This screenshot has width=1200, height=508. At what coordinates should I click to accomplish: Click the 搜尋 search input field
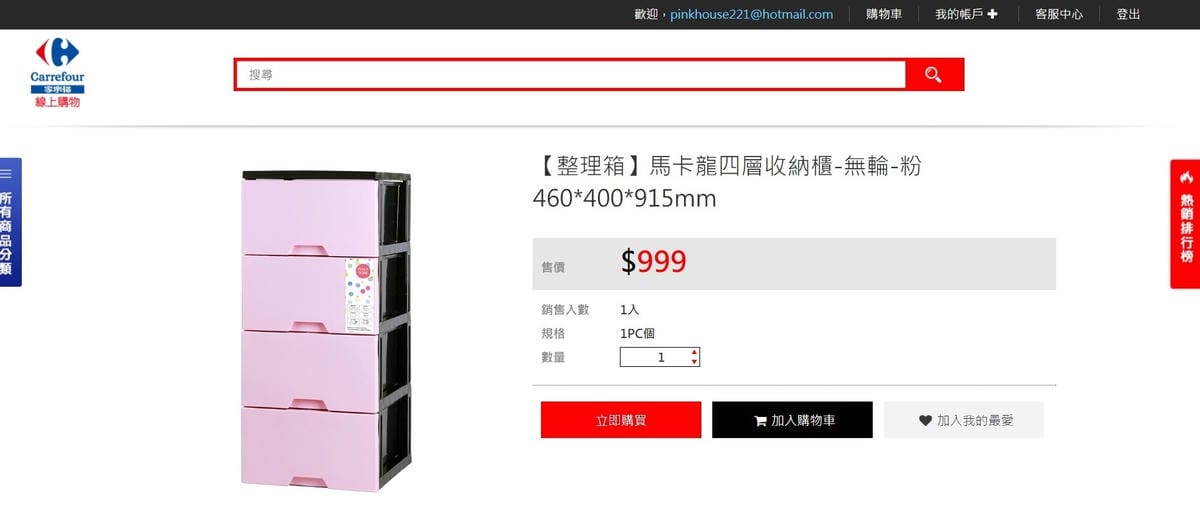[x=571, y=75]
